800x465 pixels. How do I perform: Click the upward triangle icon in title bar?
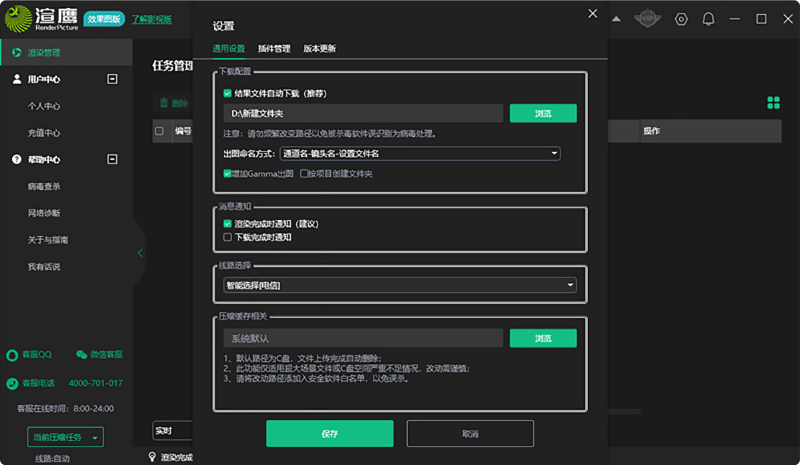[616, 19]
